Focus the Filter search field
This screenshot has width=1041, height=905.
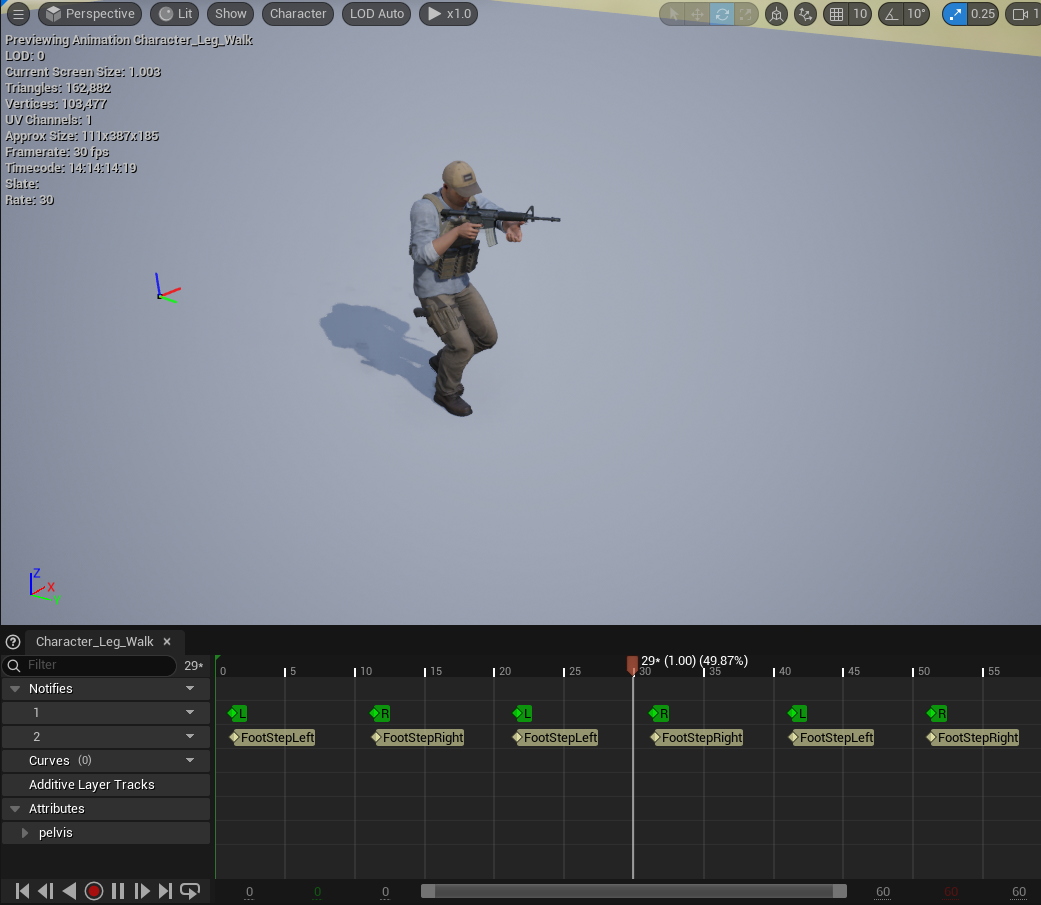[90, 665]
